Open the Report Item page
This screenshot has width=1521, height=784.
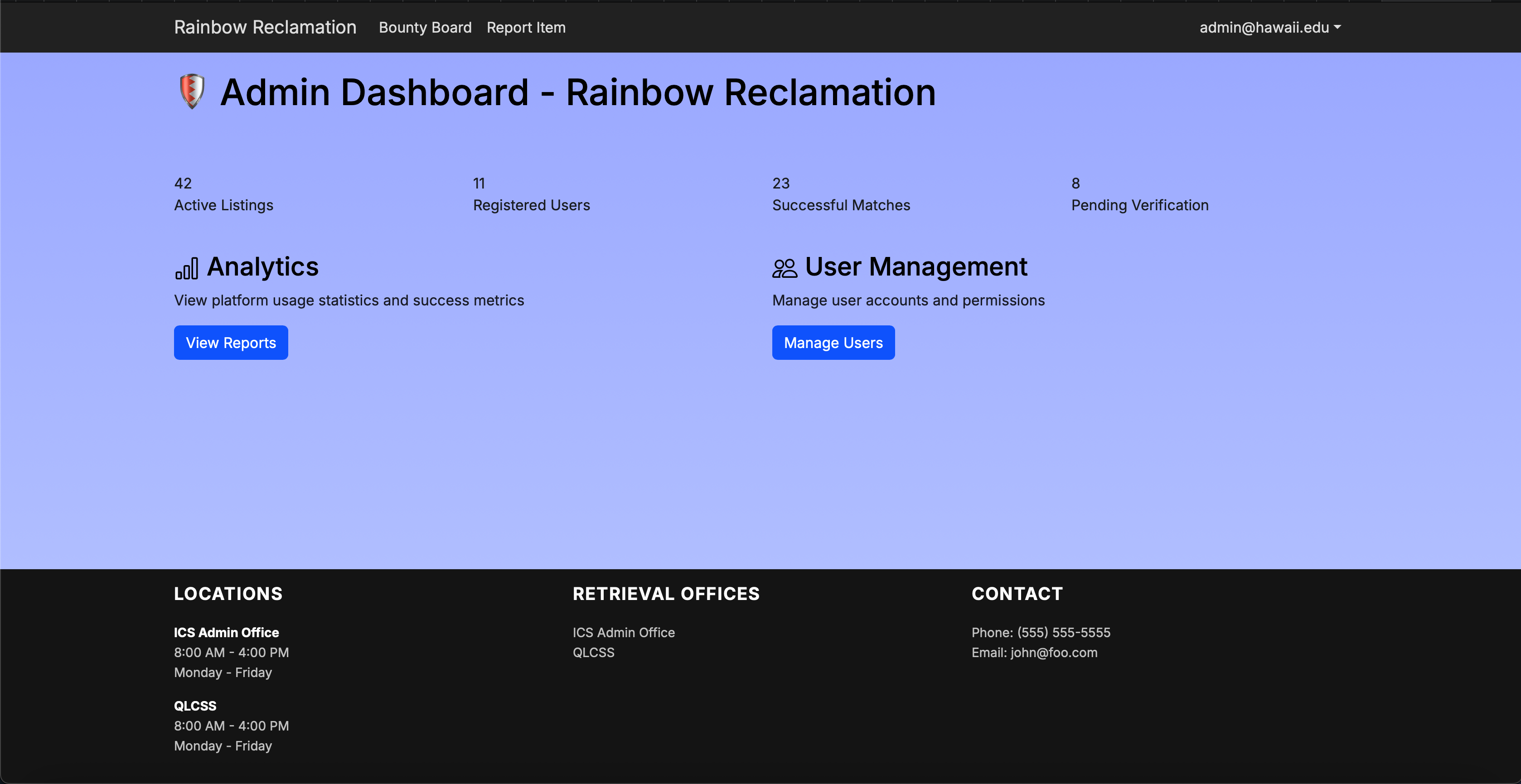tap(525, 27)
